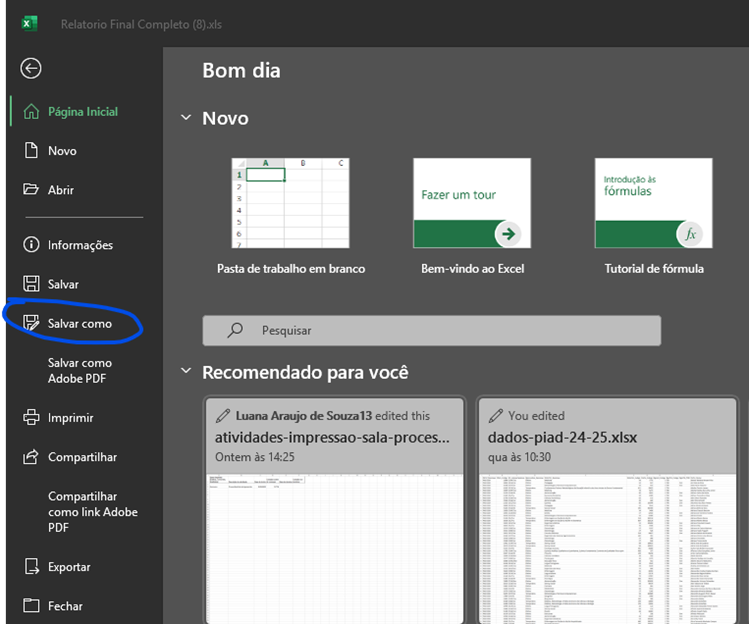Click the Exportar icon in sidebar
749x624 pixels.
point(31,567)
